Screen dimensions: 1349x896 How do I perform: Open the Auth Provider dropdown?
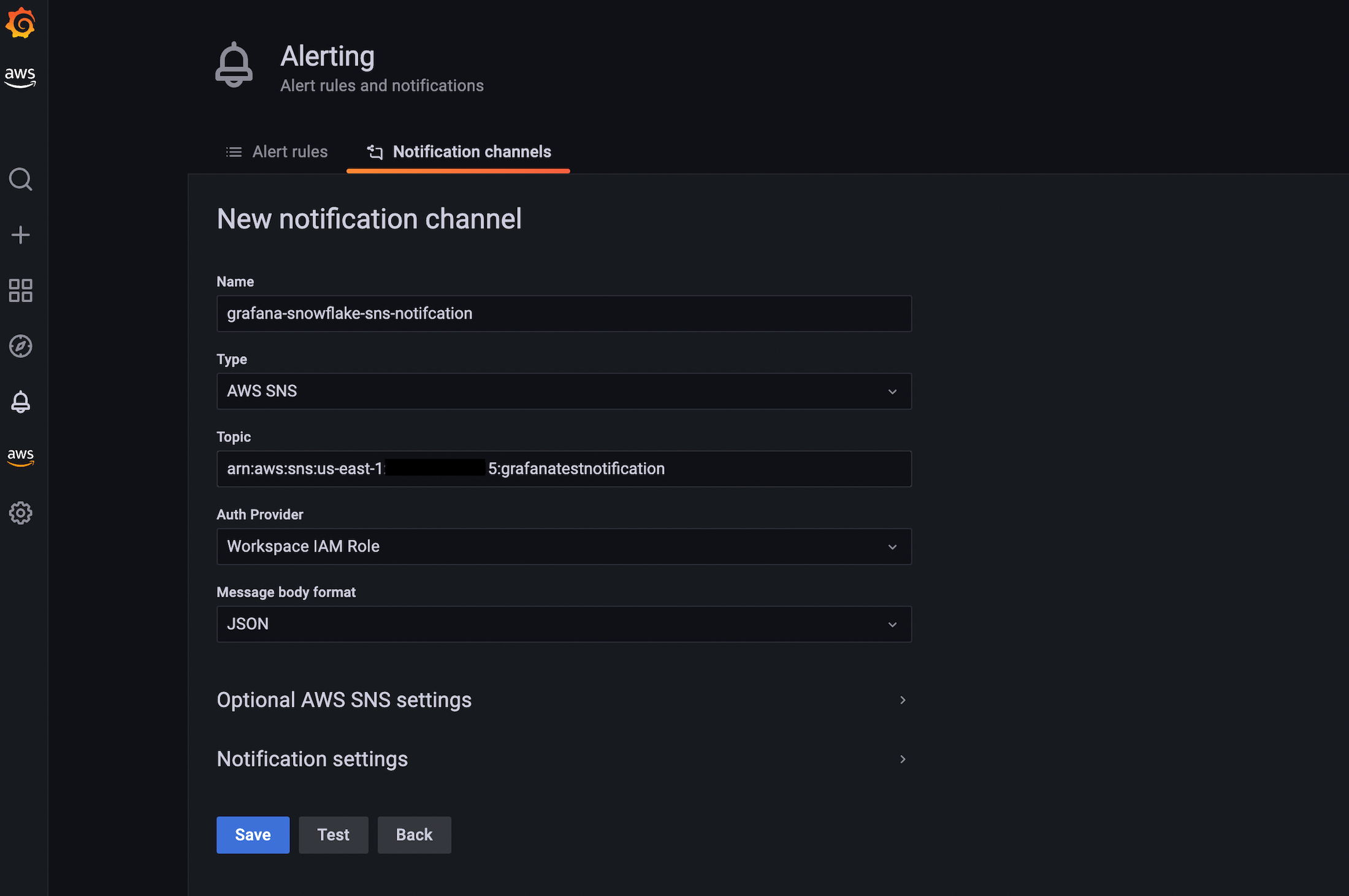[564, 547]
